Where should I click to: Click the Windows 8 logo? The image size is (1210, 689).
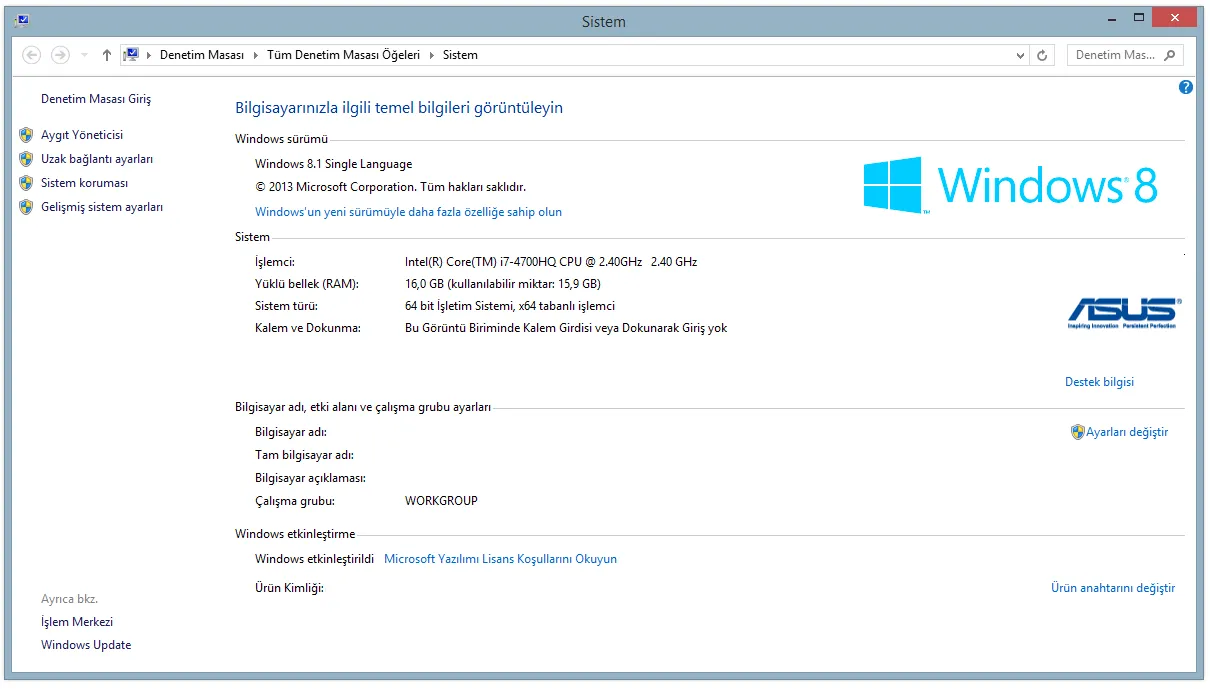pos(1010,185)
